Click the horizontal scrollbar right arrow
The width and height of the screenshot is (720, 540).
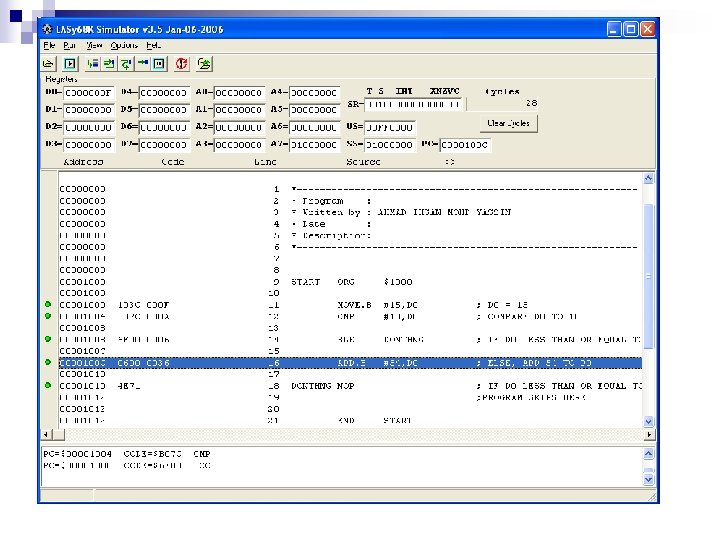[649, 434]
